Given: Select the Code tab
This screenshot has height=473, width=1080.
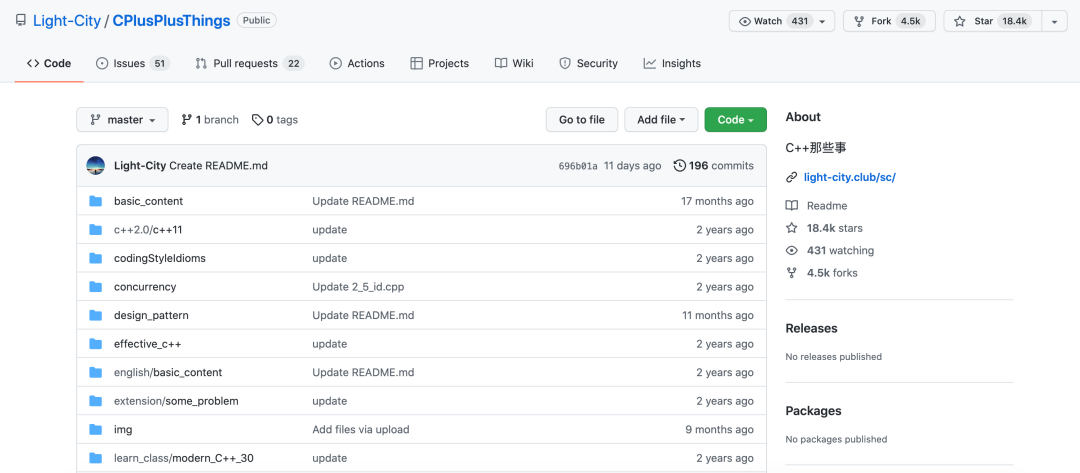Looking at the screenshot, I should click(49, 63).
